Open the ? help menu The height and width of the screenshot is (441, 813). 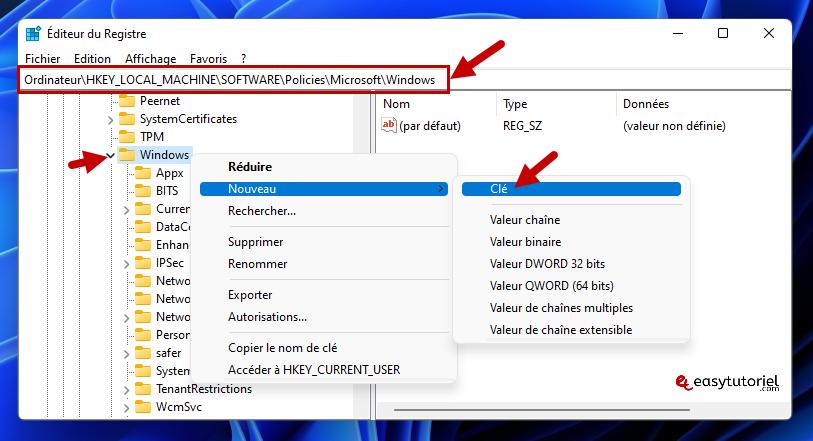coord(244,59)
